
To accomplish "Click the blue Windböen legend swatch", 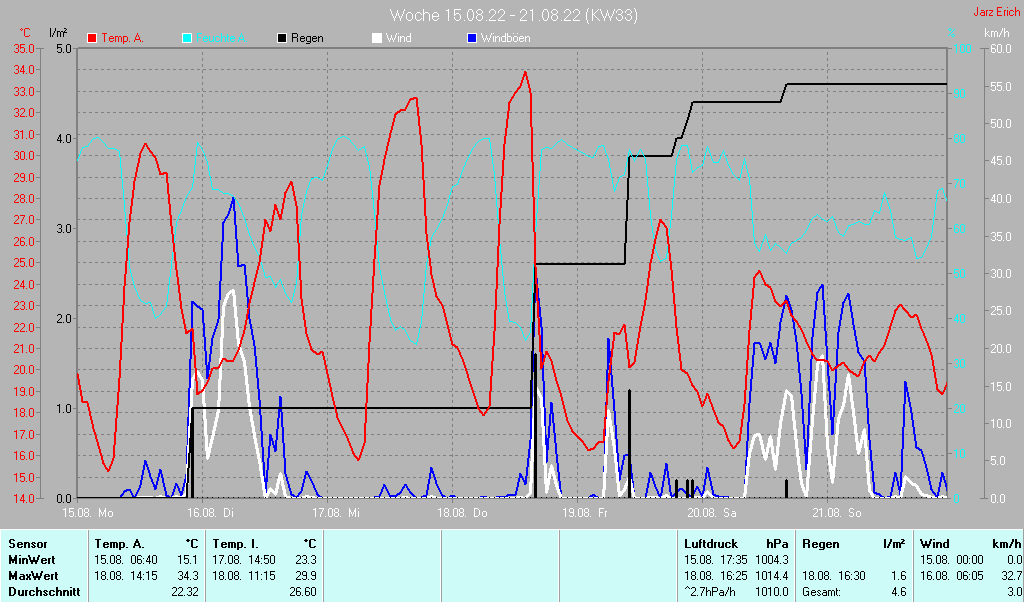I will click(472, 38).
